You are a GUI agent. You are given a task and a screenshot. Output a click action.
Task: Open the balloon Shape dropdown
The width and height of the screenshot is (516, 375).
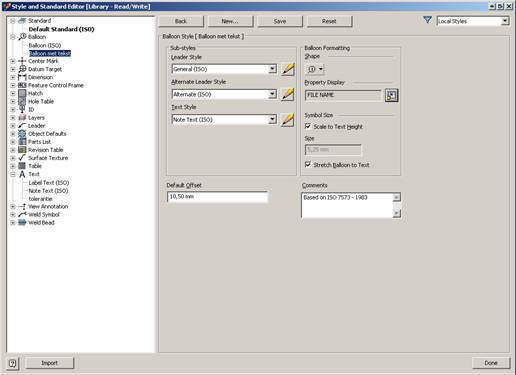(x=315, y=69)
